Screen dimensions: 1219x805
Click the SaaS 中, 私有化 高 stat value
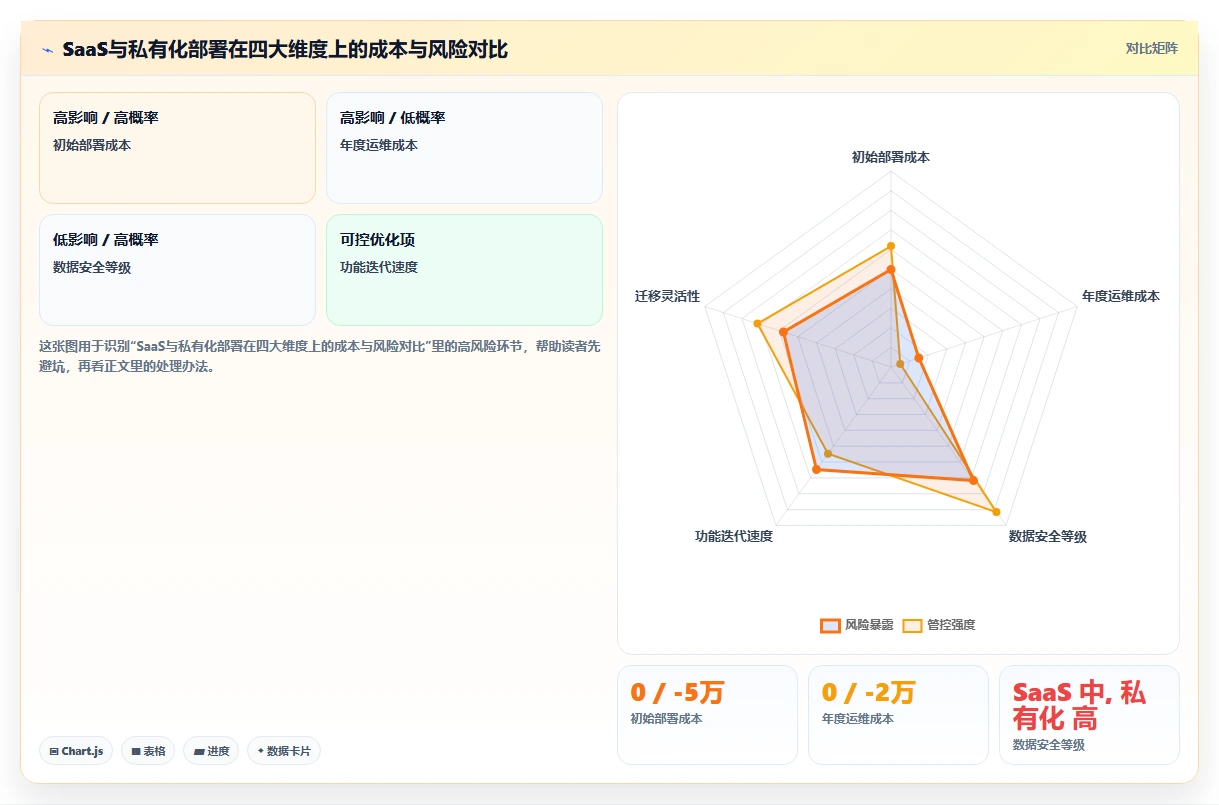coord(1080,705)
